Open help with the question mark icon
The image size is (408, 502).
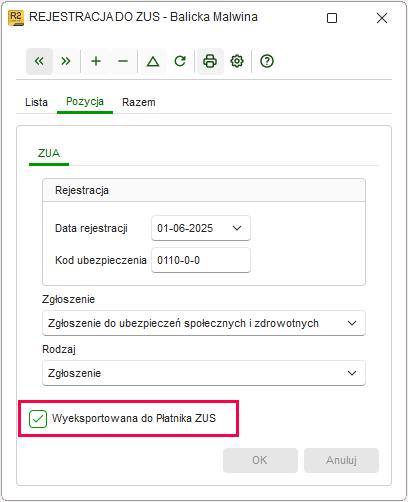(267, 61)
